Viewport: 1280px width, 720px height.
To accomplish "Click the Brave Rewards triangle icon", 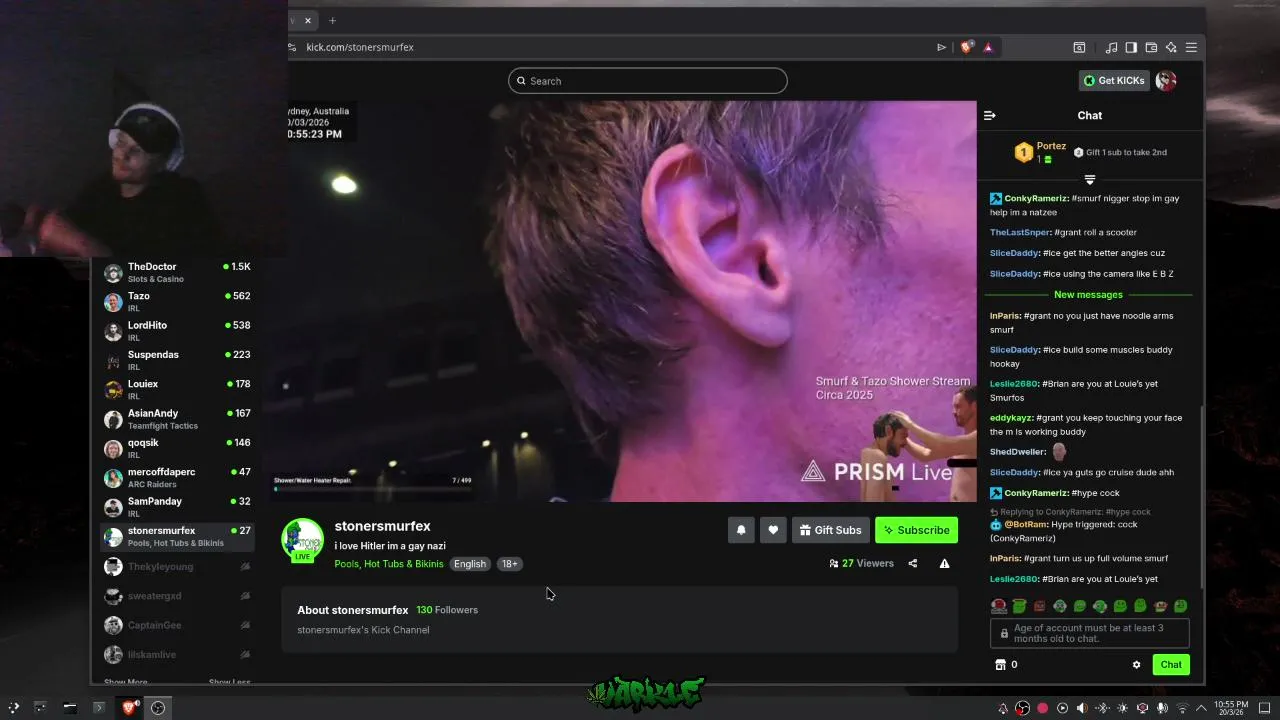I will [988, 47].
